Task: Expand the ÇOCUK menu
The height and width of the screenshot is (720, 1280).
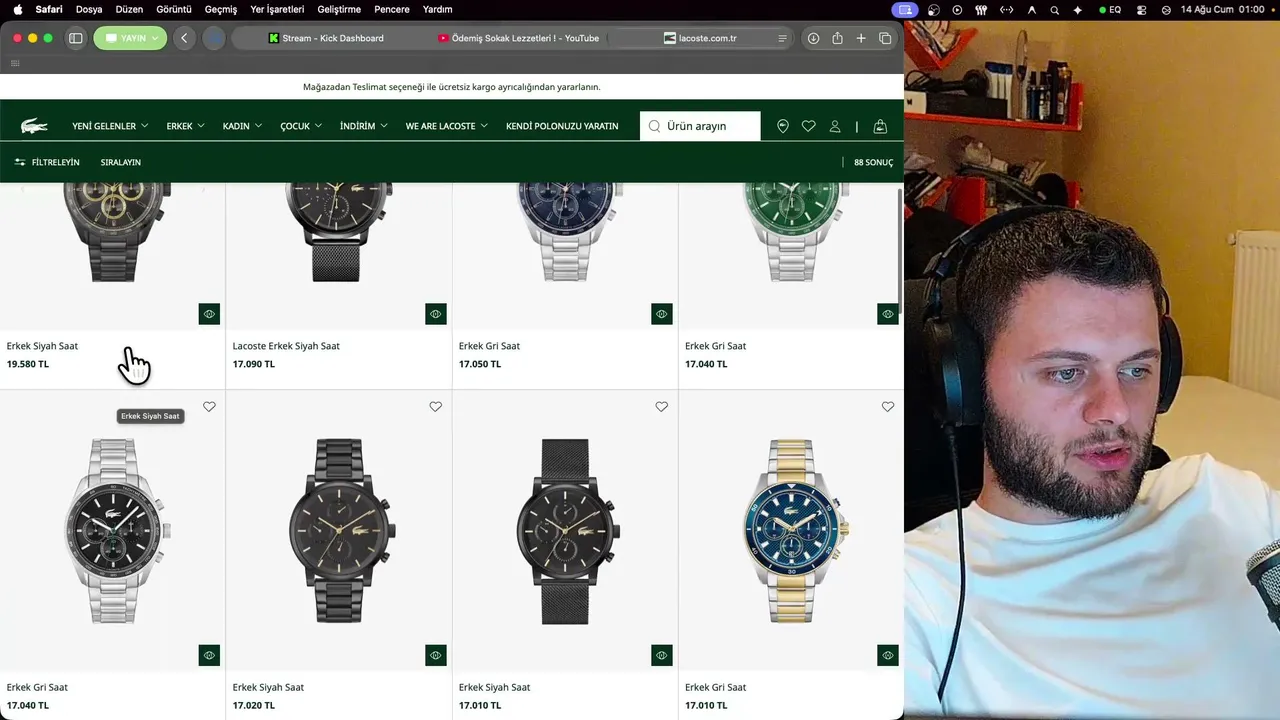Action: 301,126
